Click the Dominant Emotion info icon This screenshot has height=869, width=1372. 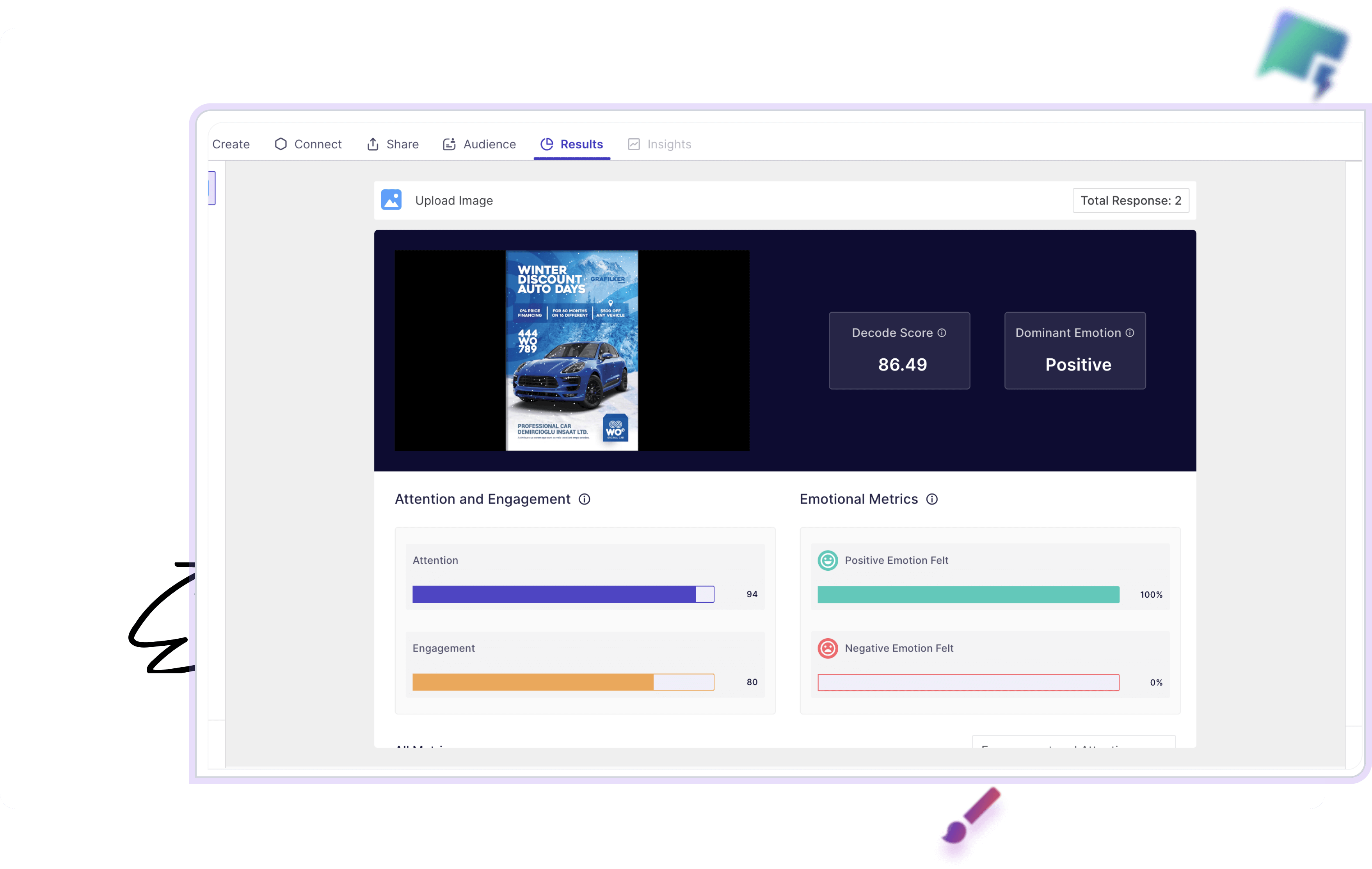click(x=1130, y=333)
